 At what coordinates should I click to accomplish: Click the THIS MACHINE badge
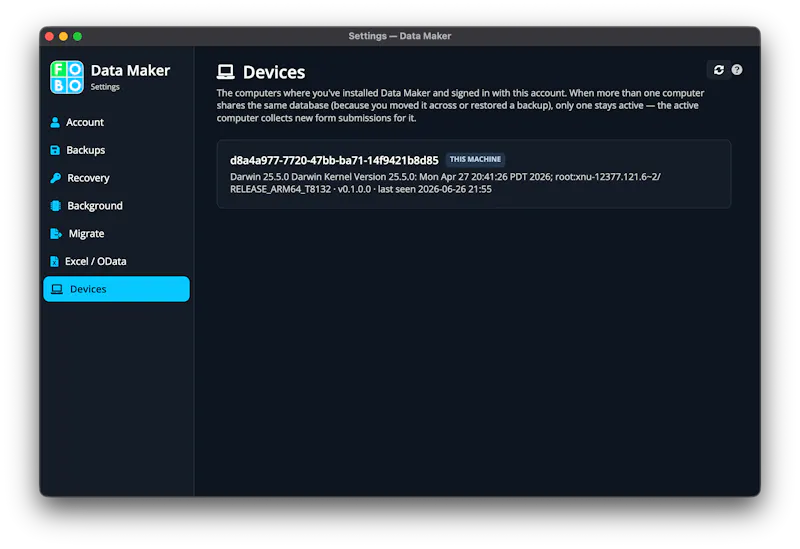coord(475,159)
